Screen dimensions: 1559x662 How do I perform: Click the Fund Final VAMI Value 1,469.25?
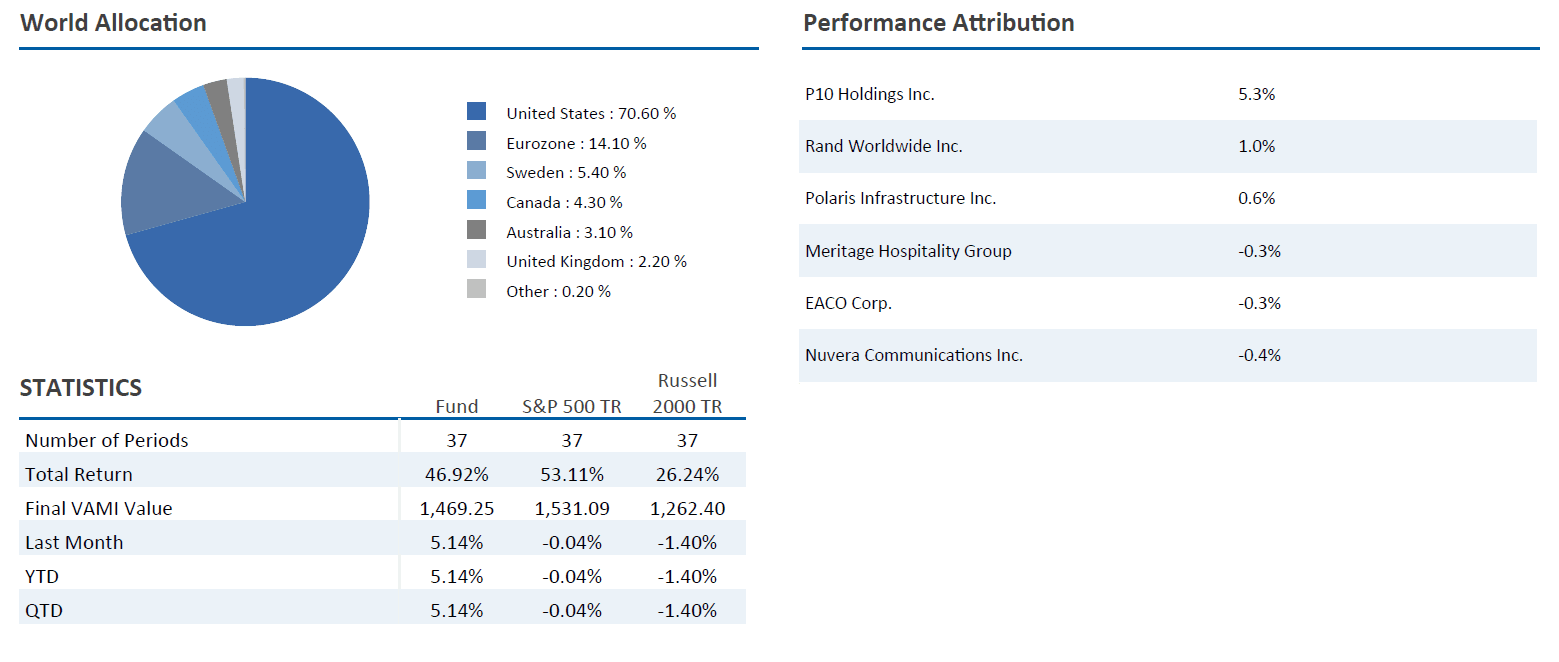pos(457,508)
